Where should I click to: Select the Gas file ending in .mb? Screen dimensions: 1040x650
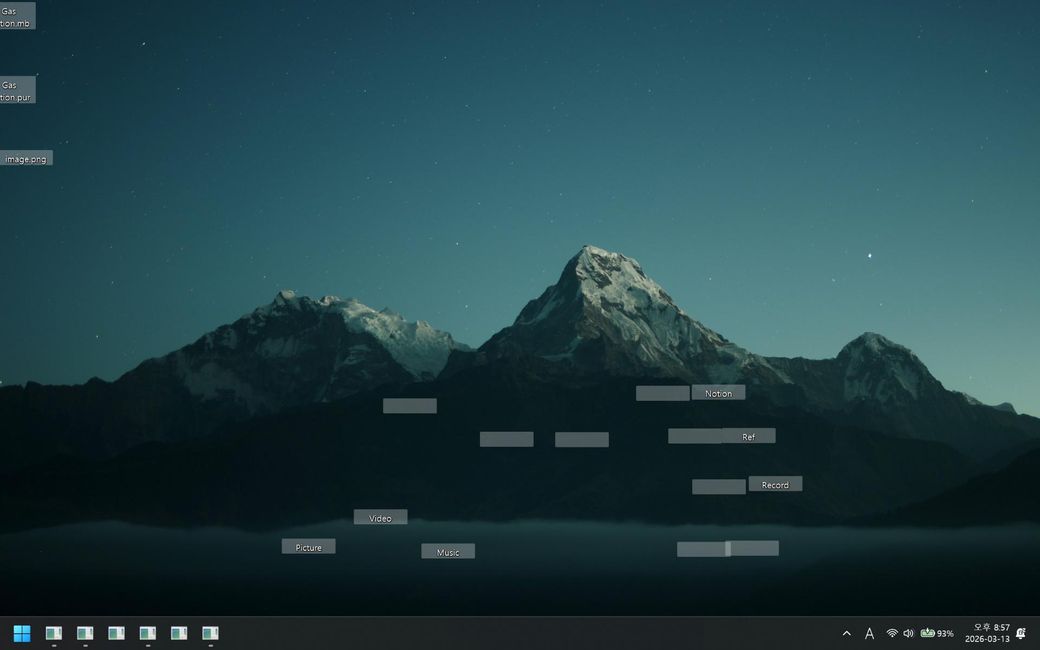tap(16, 17)
